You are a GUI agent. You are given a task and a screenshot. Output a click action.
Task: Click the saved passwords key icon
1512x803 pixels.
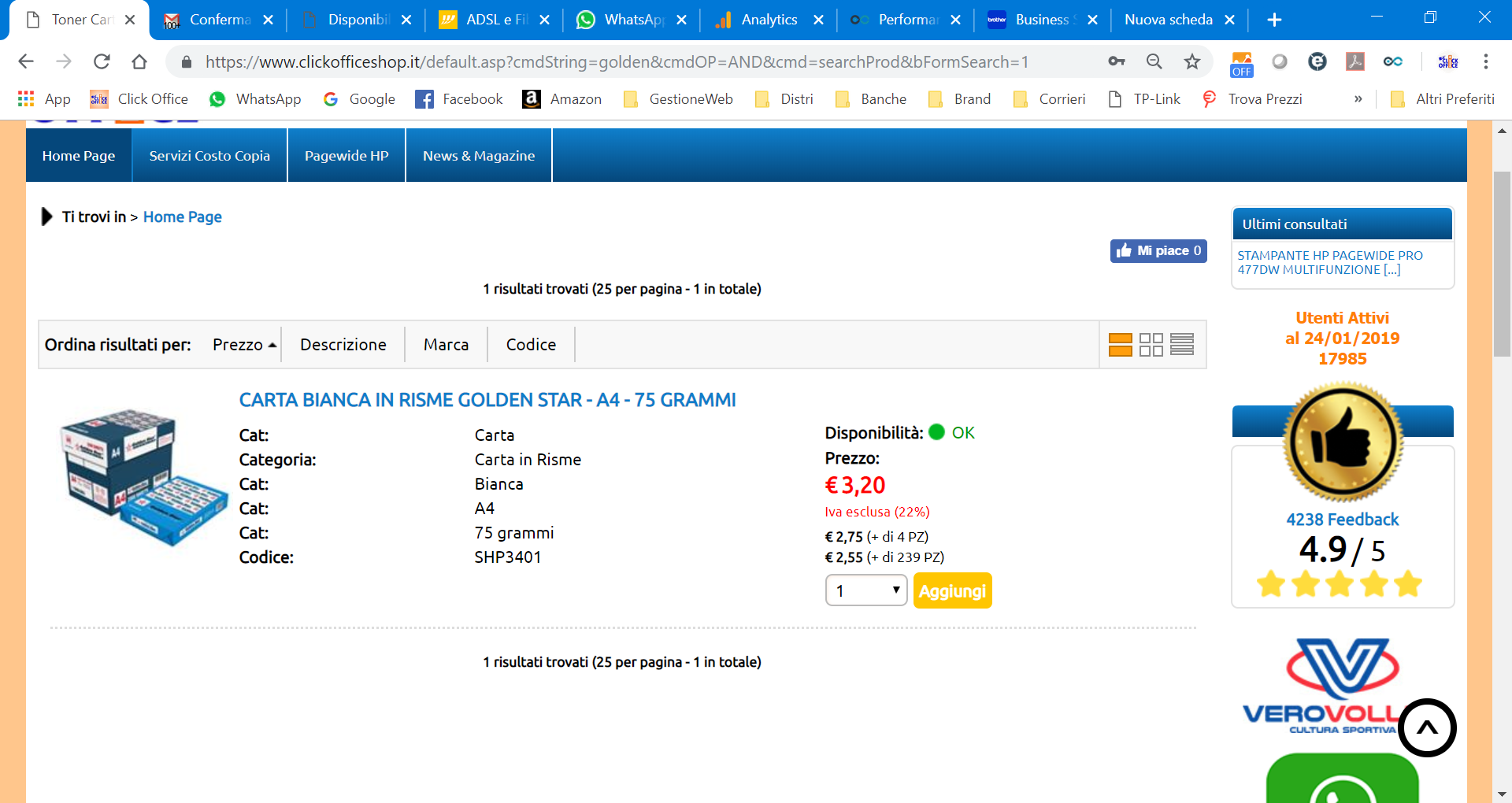coord(1117,61)
